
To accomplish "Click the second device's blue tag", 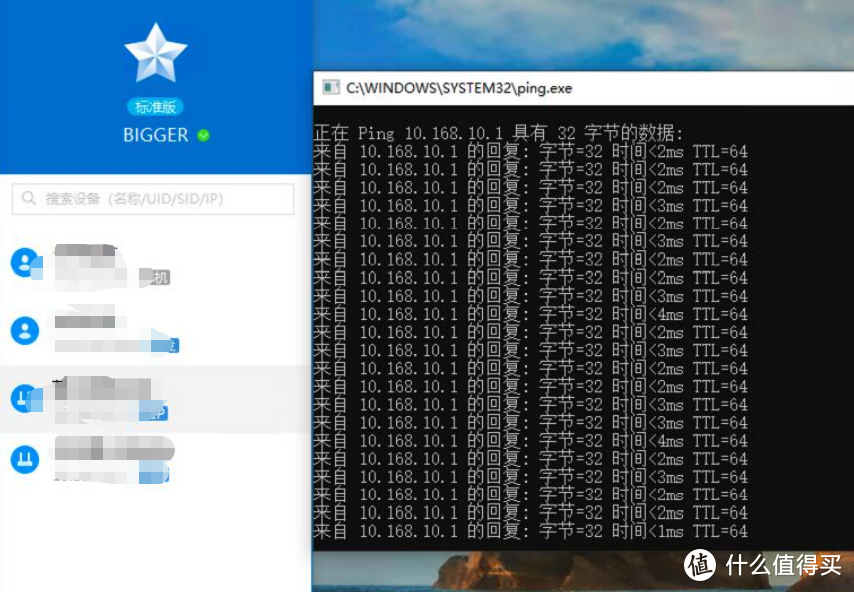I will [x=165, y=346].
